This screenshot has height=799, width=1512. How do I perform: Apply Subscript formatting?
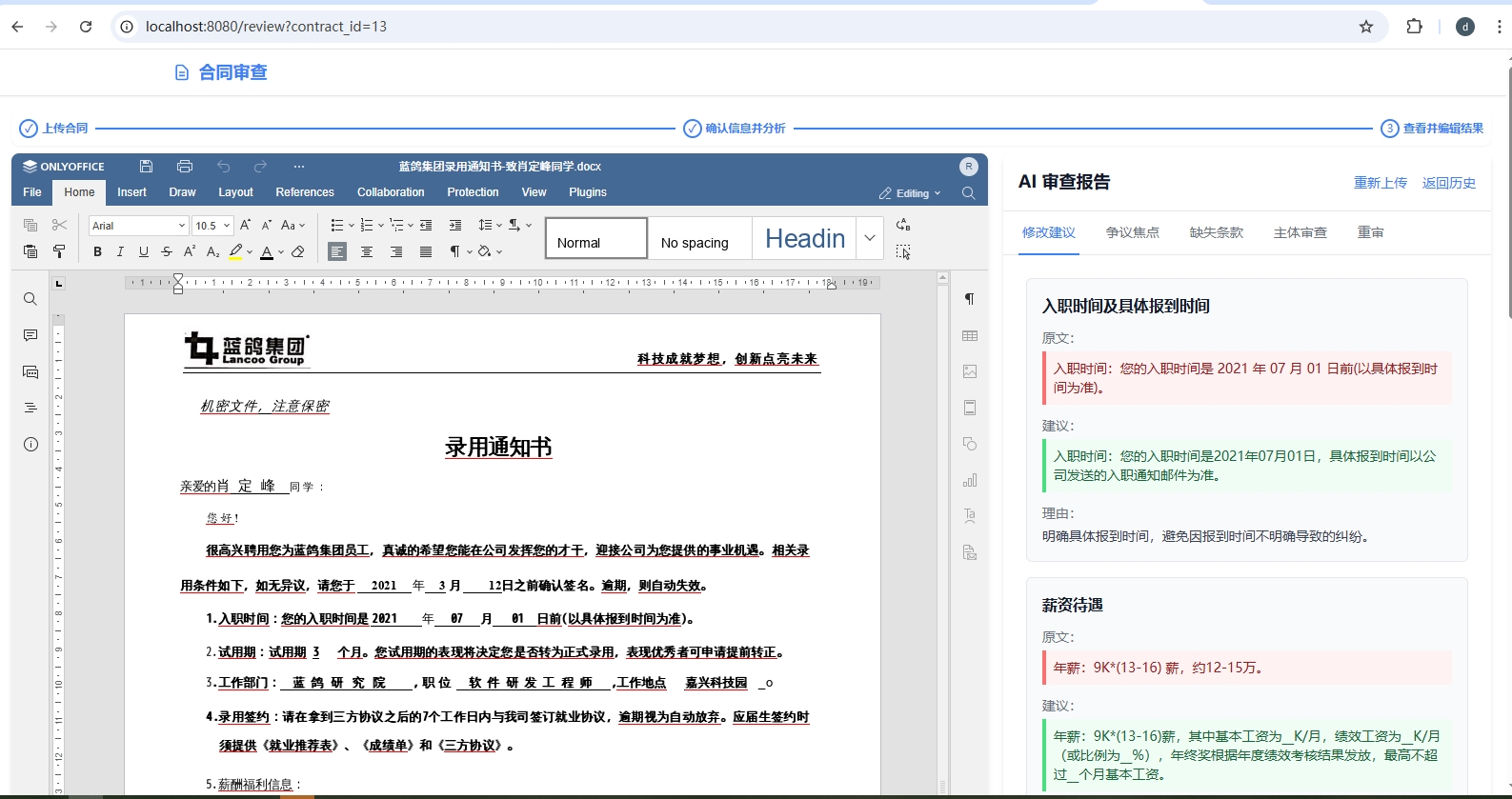click(x=212, y=251)
